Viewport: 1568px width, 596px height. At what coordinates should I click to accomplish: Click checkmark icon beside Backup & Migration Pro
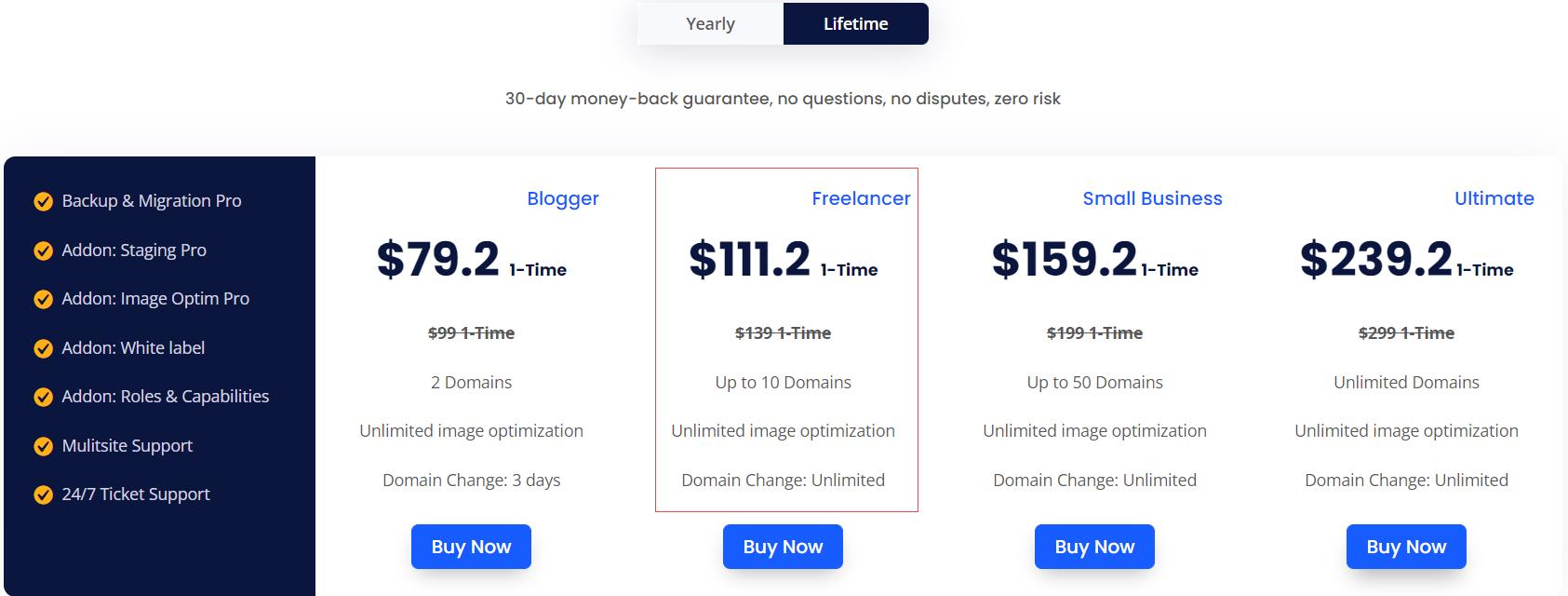pyautogui.click(x=43, y=201)
